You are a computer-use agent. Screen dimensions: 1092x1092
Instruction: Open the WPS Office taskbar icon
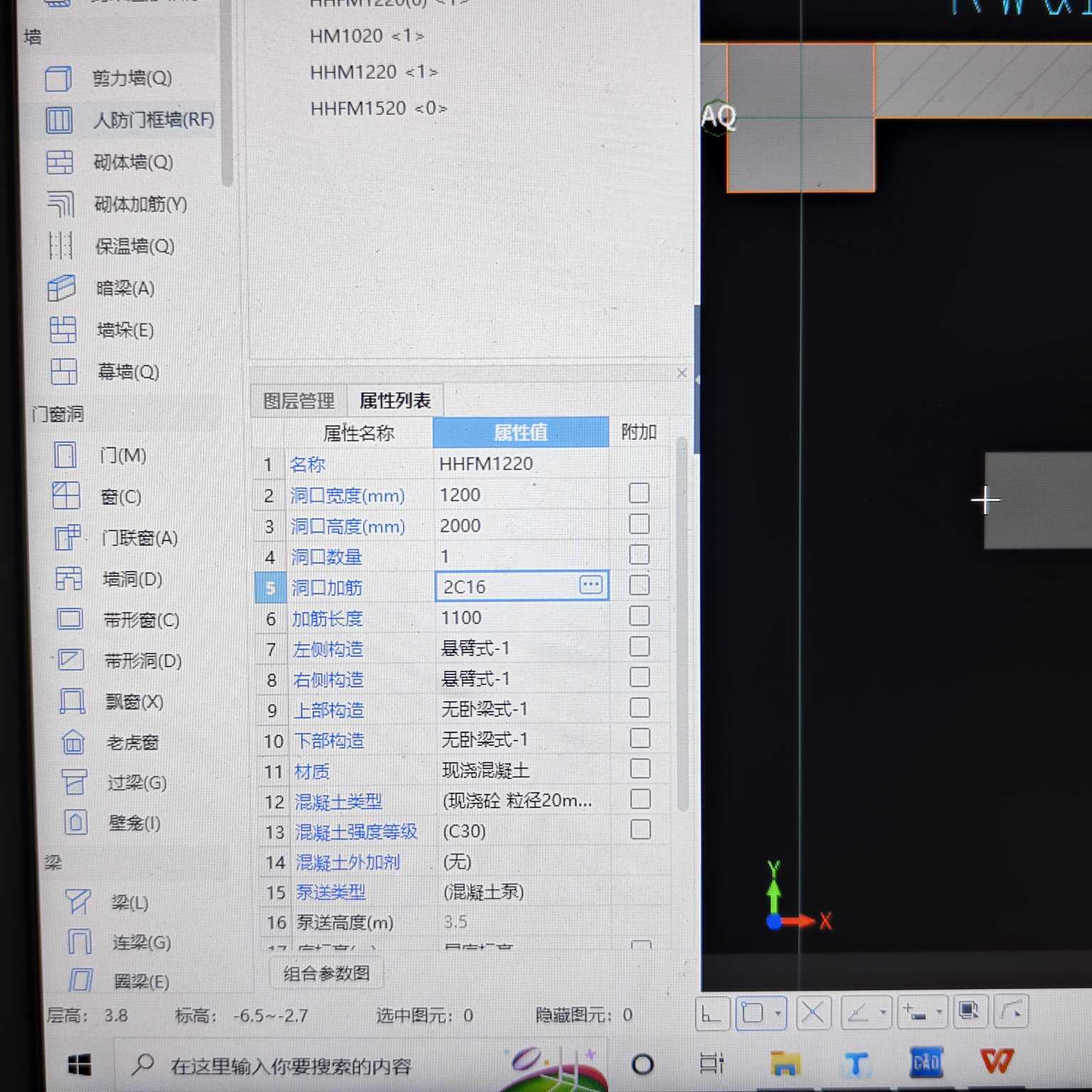[x=996, y=1062]
